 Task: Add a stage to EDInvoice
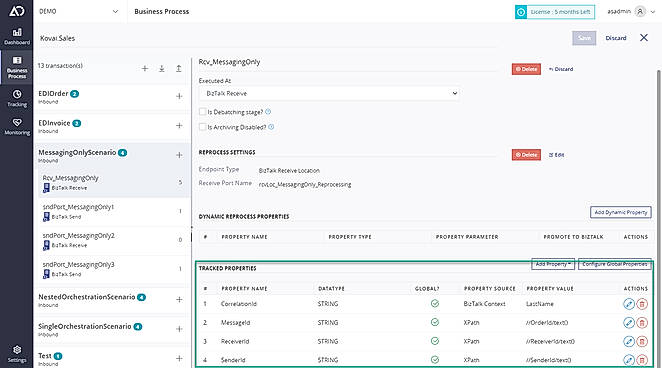(x=179, y=126)
